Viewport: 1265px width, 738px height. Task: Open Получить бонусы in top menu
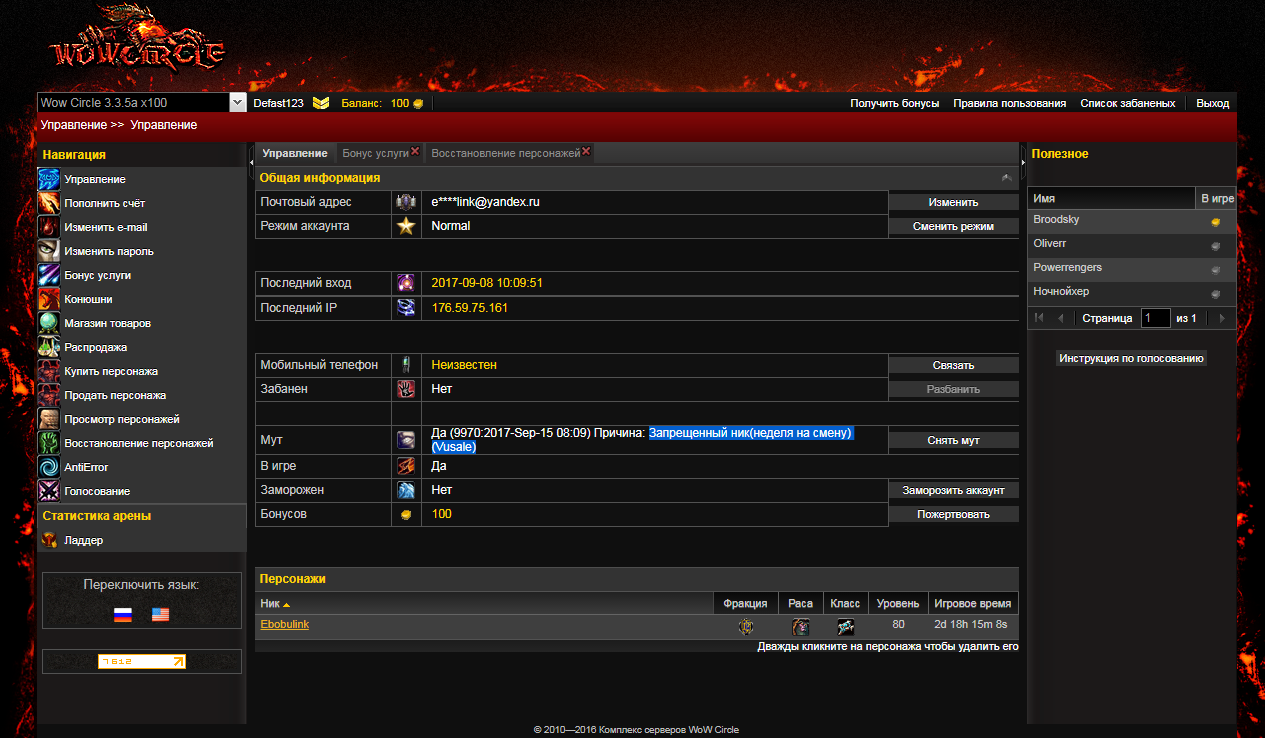tap(894, 103)
